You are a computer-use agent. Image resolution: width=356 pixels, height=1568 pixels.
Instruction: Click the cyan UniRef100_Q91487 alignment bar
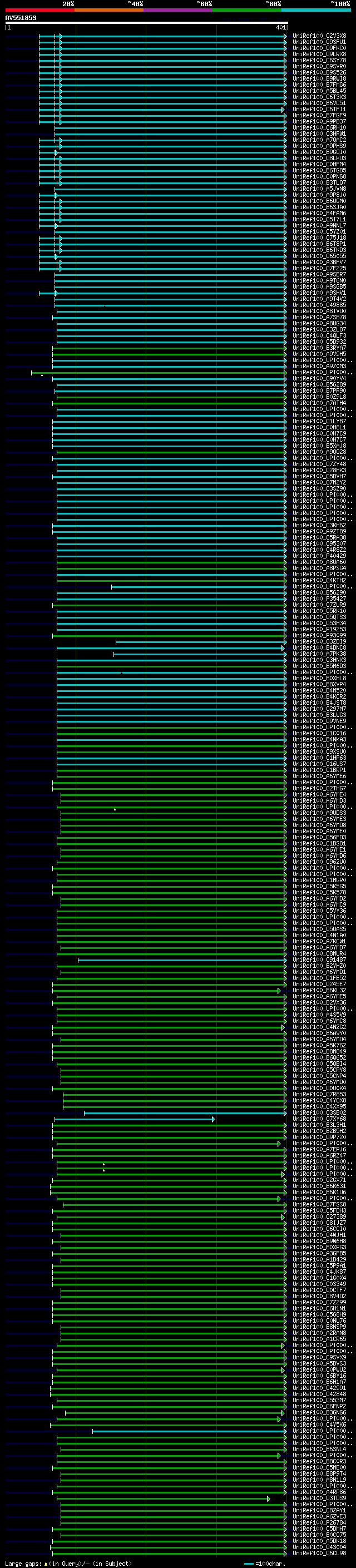coord(182,960)
